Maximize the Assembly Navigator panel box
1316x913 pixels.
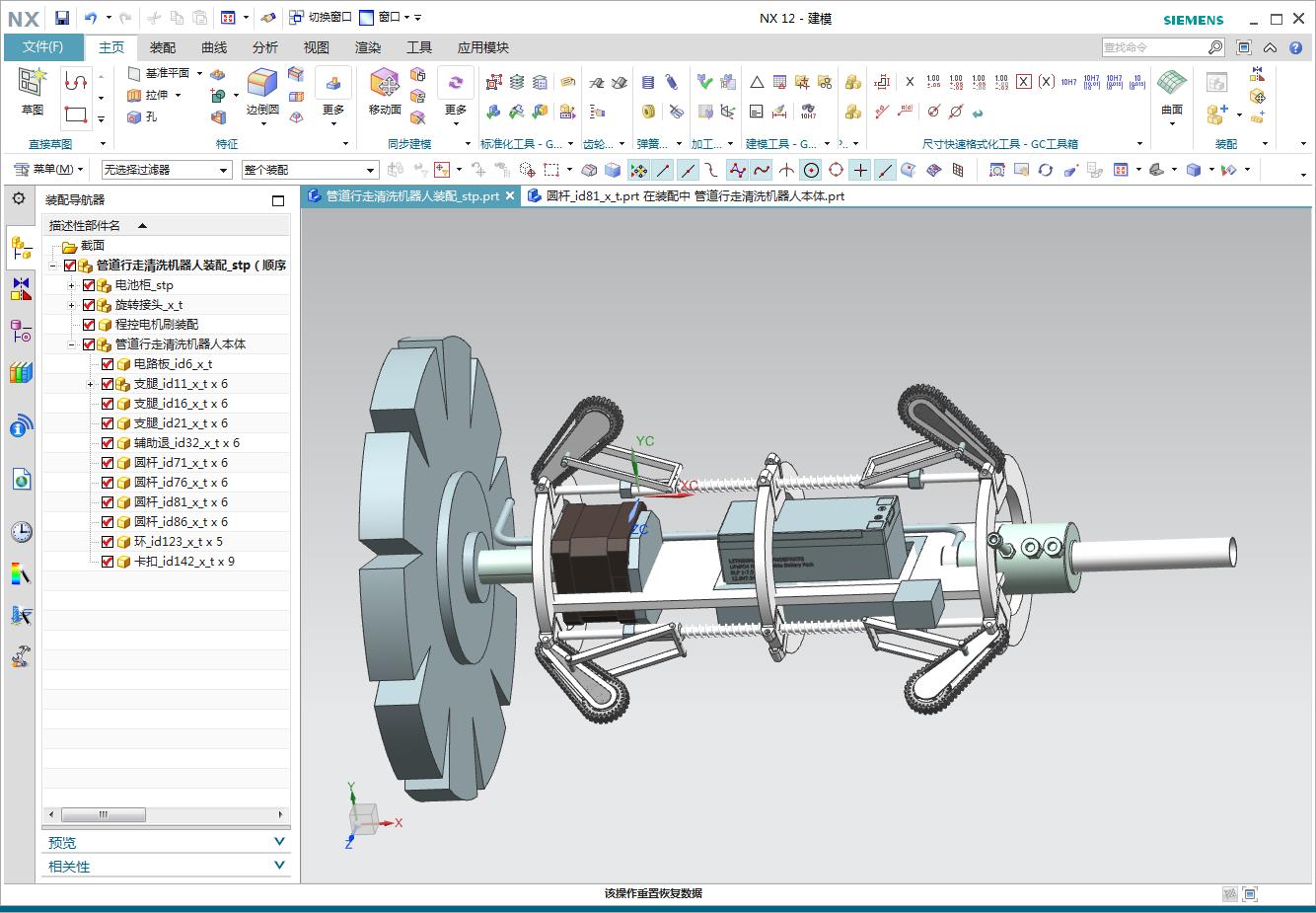[278, 200]
